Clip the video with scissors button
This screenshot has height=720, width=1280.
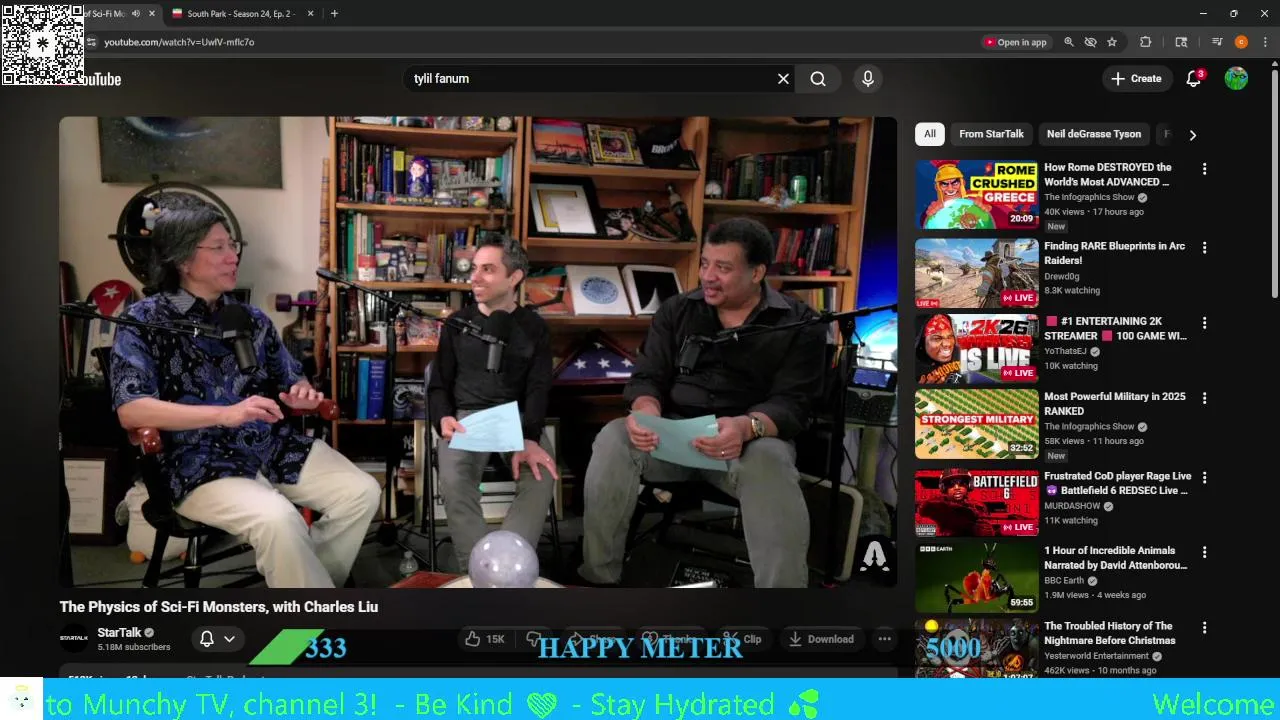pos(742,639)
